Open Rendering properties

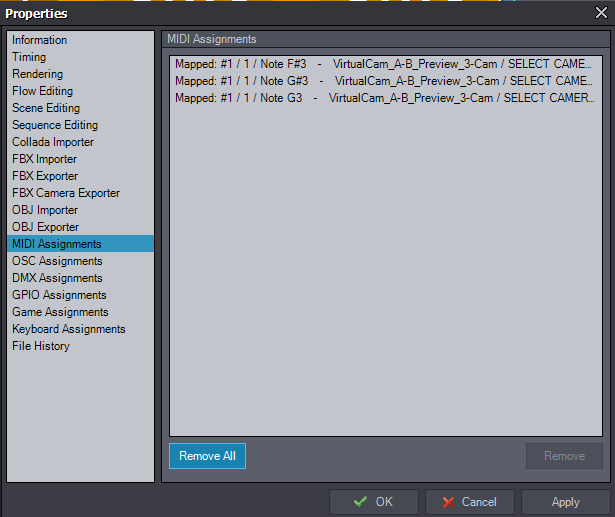[37, 74]
